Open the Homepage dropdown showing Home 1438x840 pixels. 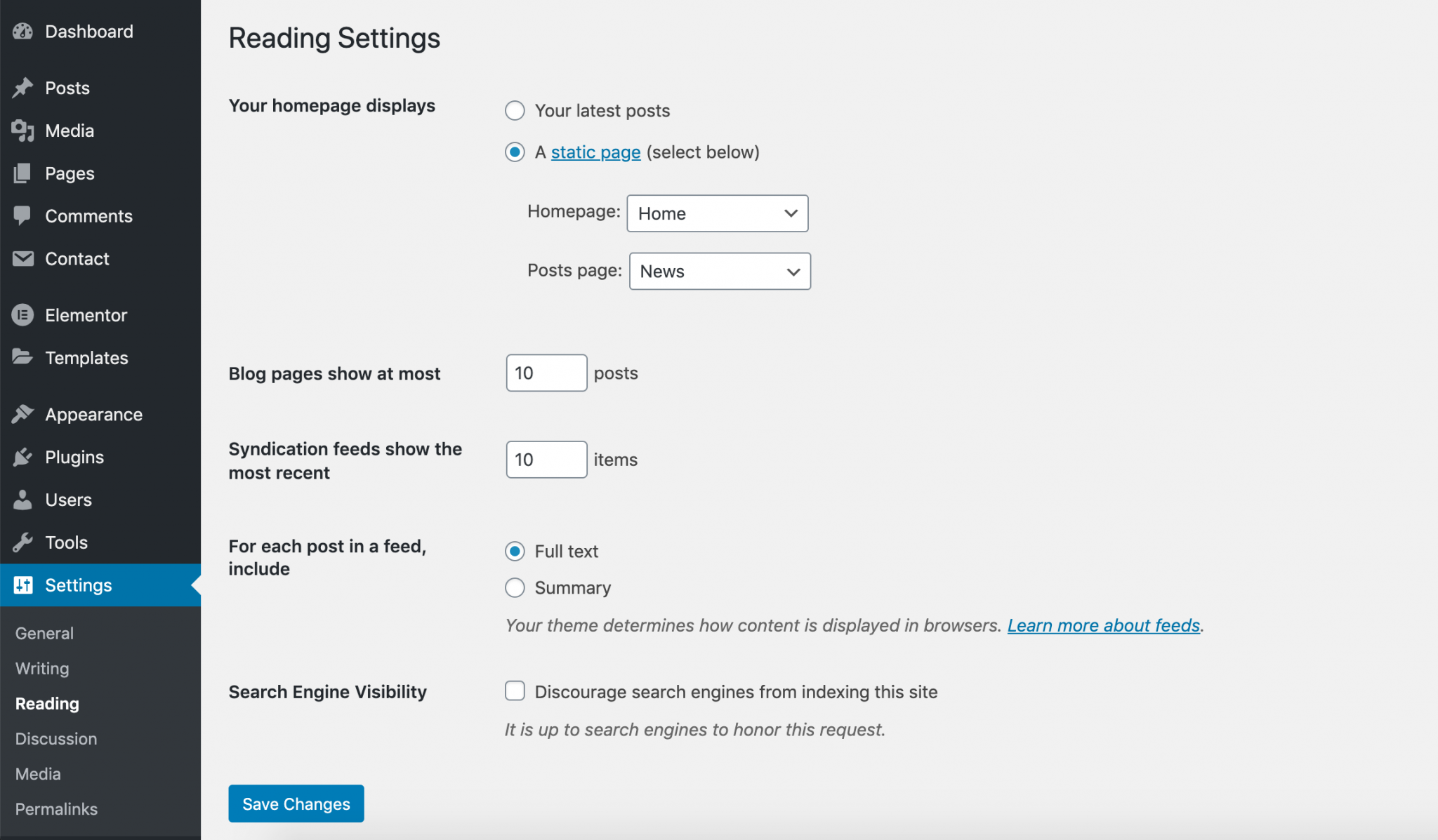718,213
